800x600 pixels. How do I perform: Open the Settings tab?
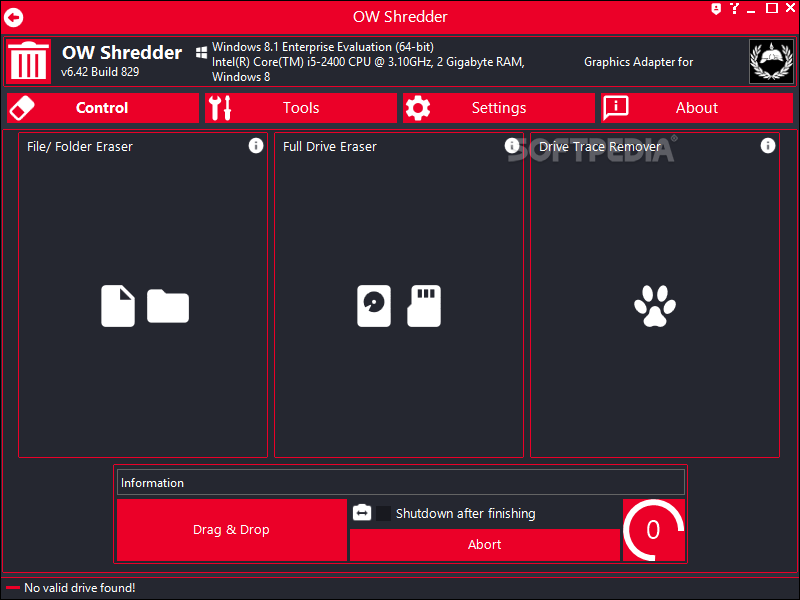498,108
